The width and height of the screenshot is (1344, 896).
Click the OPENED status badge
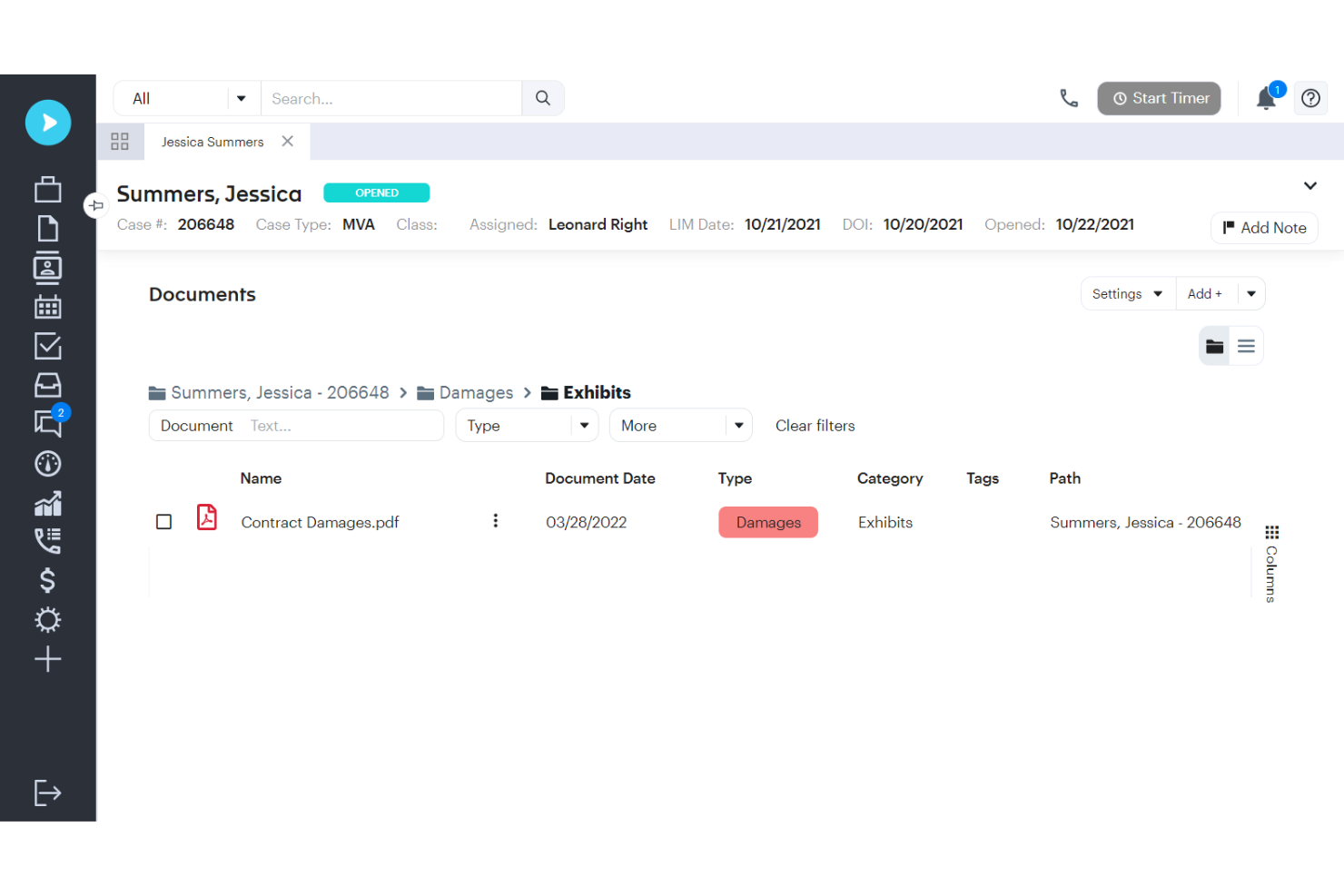[376, 192]
